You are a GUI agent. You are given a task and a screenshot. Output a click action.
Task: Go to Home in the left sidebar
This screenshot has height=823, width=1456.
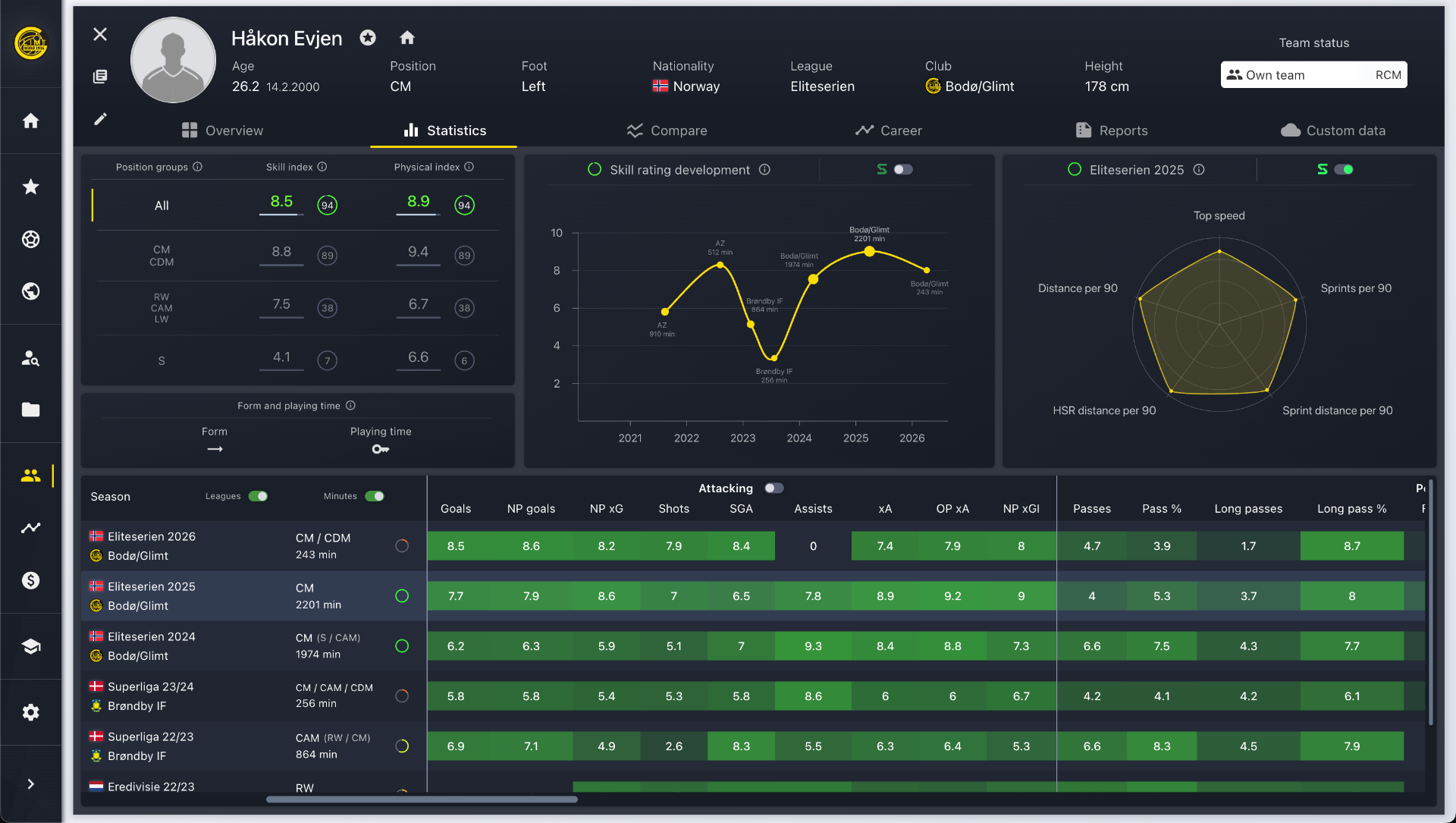point(30,121)
